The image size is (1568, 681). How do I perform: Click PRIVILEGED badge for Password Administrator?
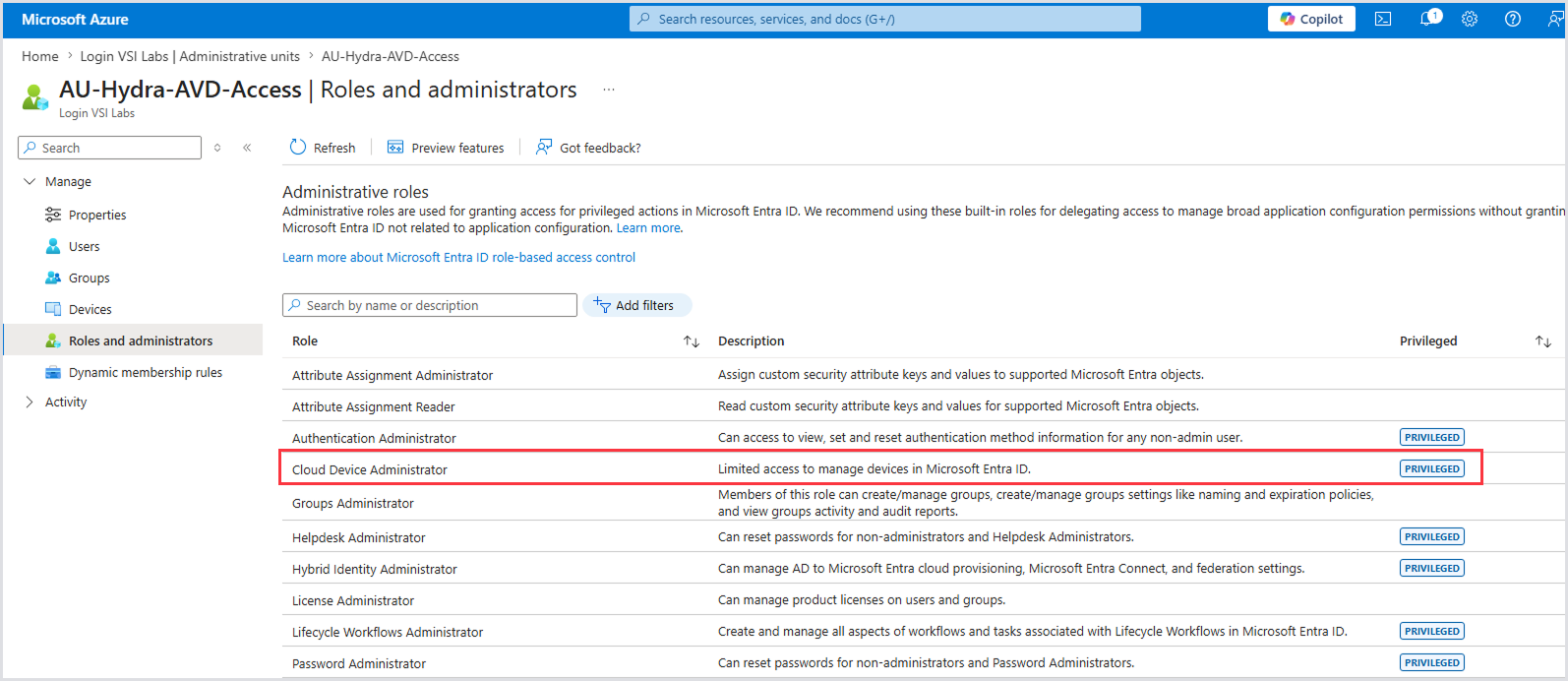[x=1432, y=662]
